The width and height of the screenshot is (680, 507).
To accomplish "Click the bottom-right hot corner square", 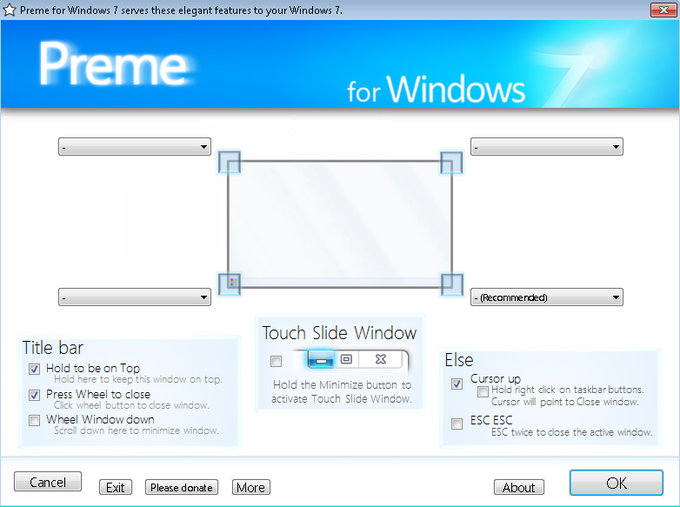I will [x=452, y=284].
